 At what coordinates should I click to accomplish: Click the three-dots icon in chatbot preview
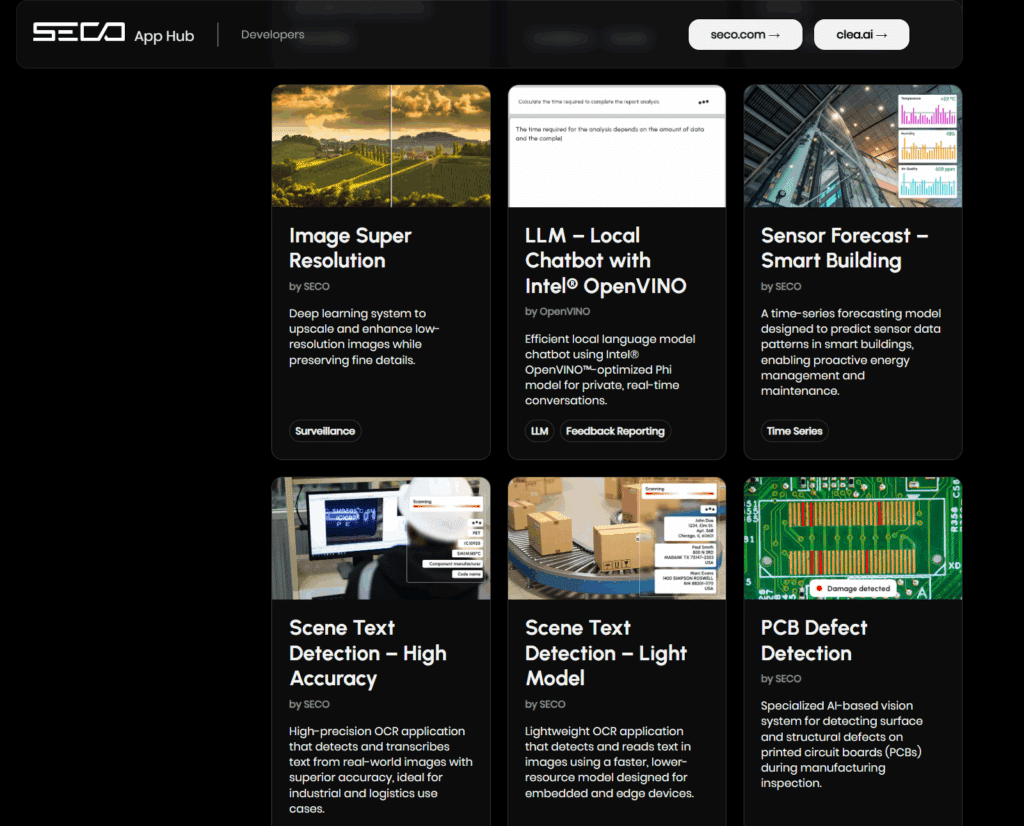click(703, 102)
